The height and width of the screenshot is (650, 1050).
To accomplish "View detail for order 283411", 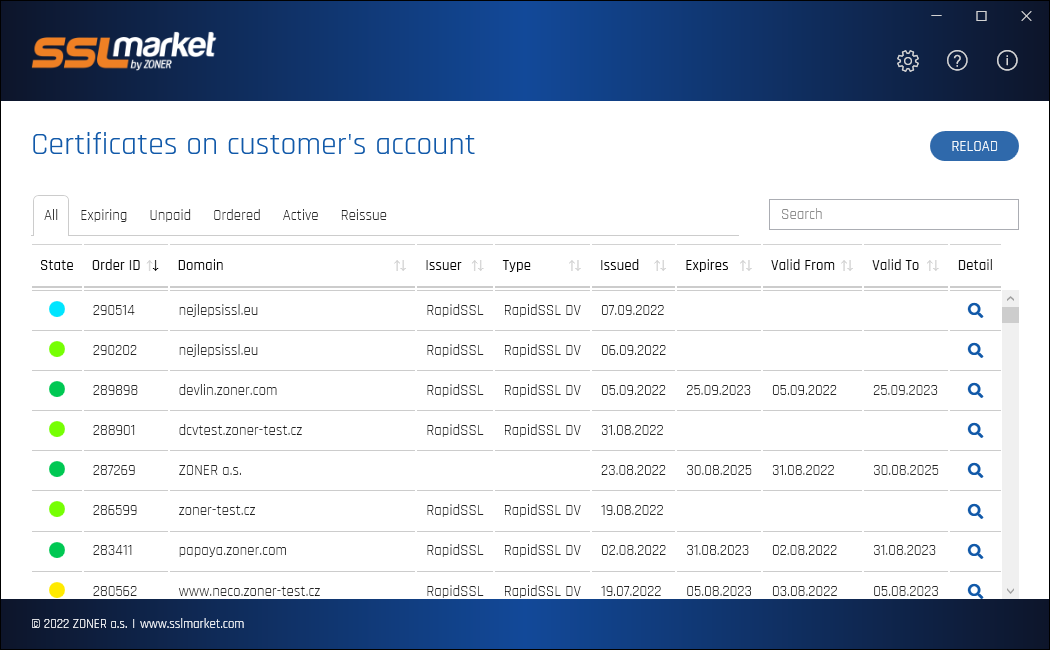I will 975,551.
